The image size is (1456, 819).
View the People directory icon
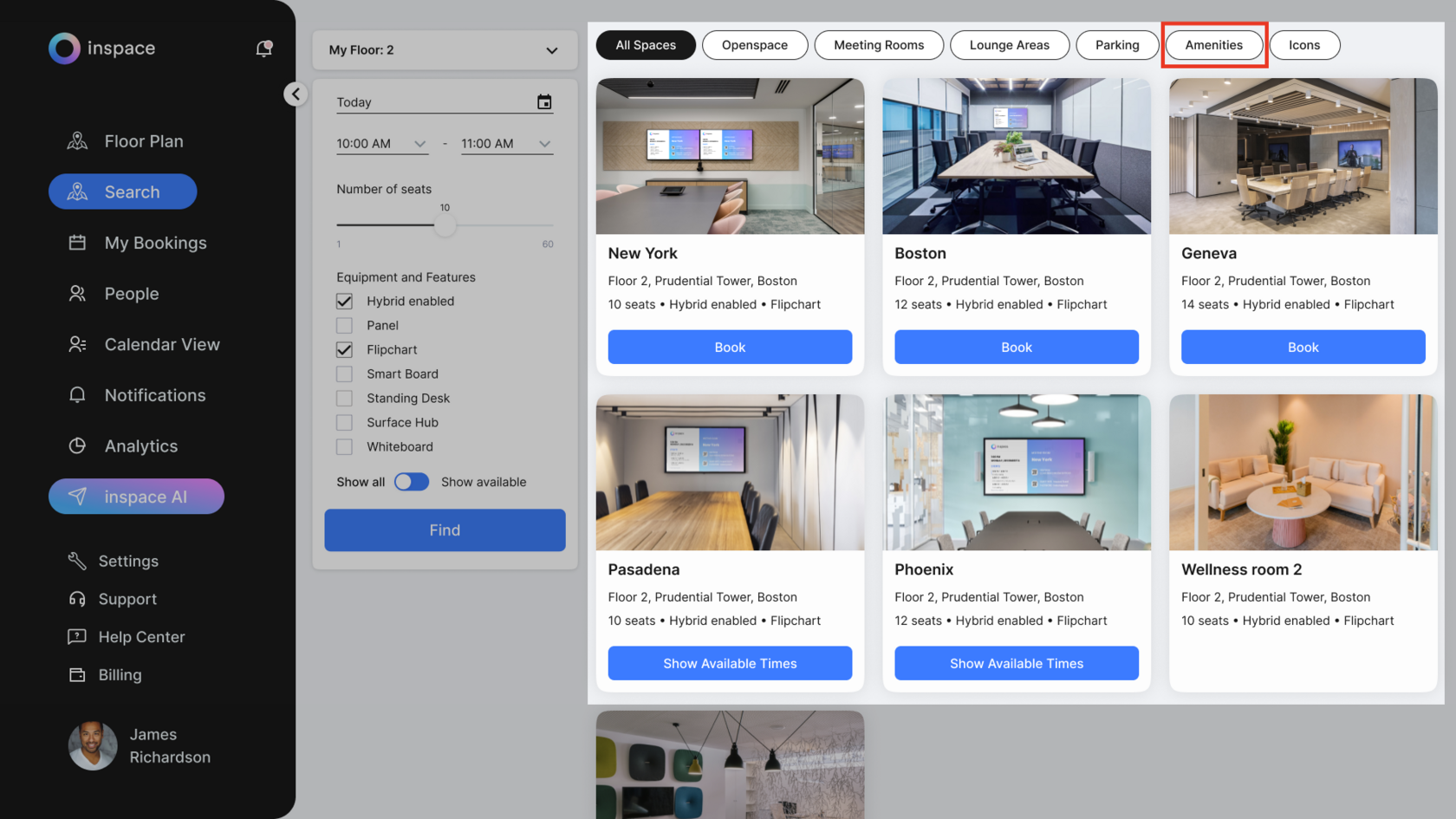click(x=77, y=293)
